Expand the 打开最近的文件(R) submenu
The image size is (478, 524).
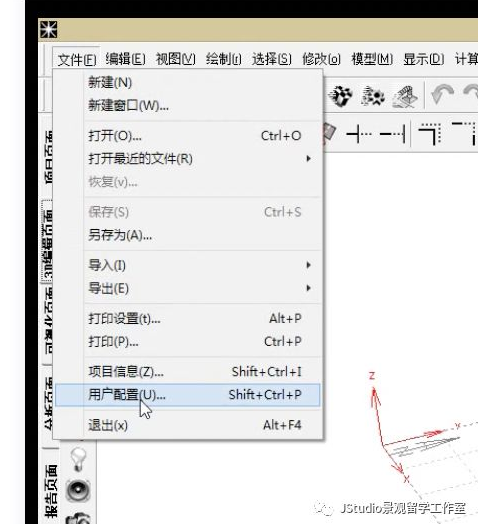tap(188, 159)
